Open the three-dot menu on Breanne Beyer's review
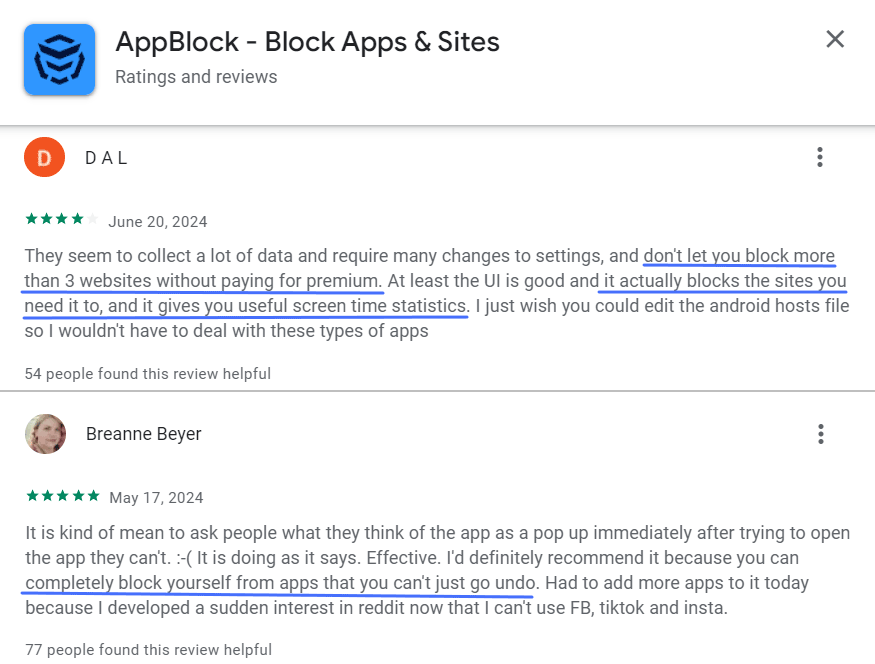Screen dimensions: 875x664 (820, 434)
